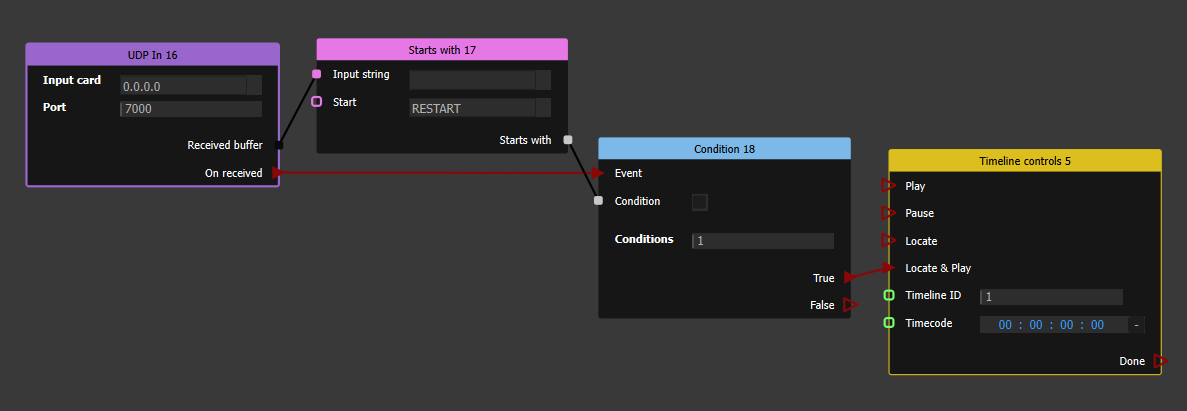
Task: Click the Starts with output port
Action: click(x=568, y=140)
